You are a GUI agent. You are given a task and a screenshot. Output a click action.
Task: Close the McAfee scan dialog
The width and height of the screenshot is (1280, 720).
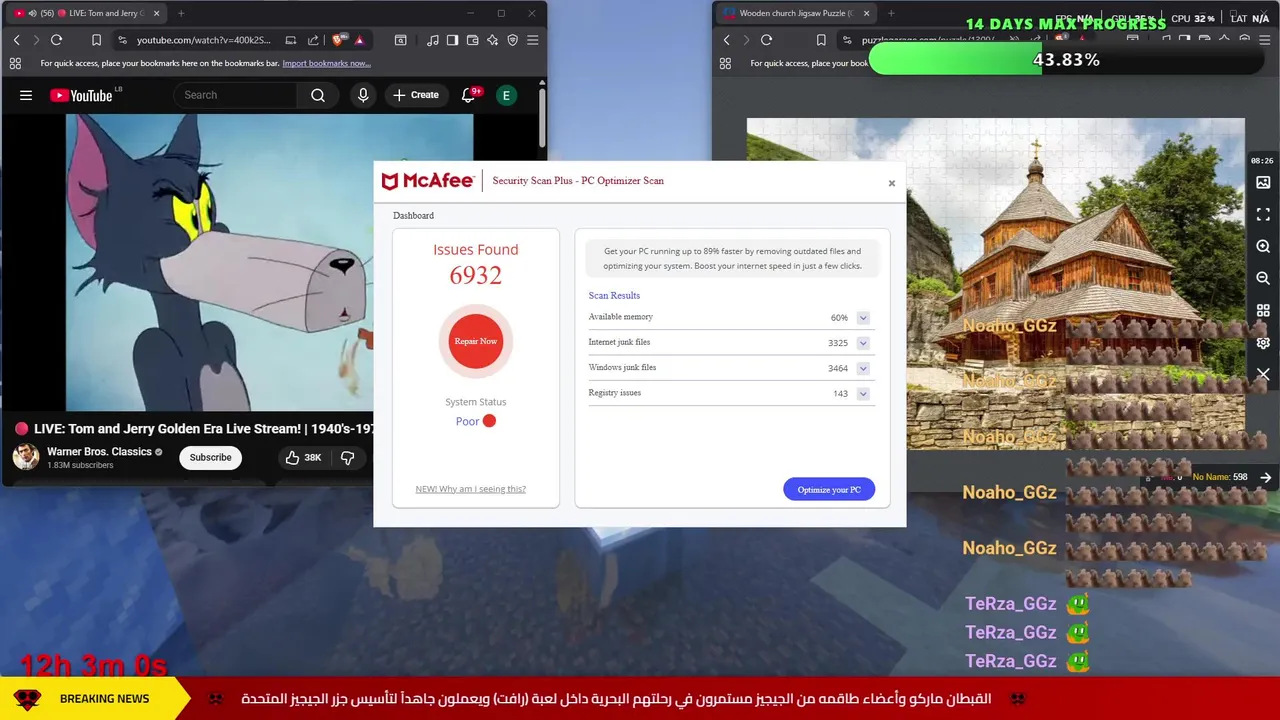[x=892, y=183]
